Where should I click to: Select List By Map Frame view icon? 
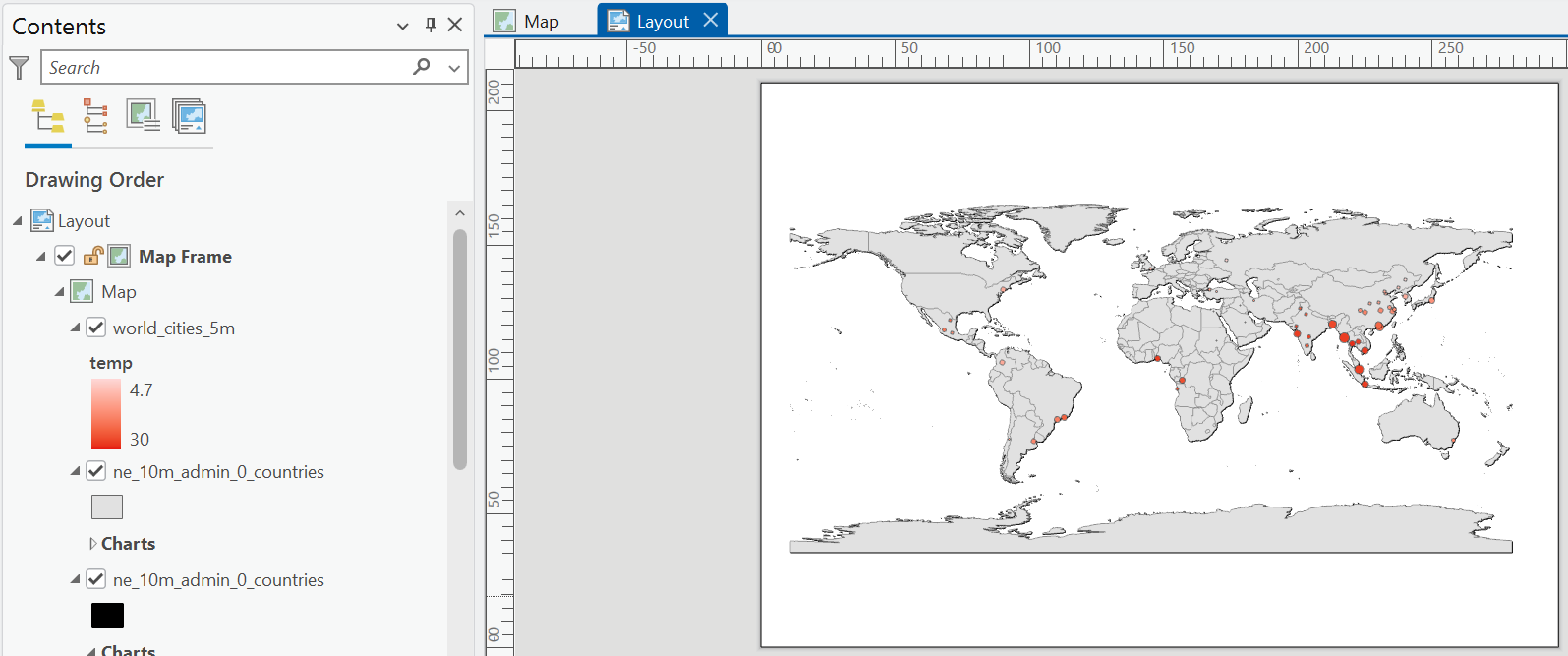143,116
